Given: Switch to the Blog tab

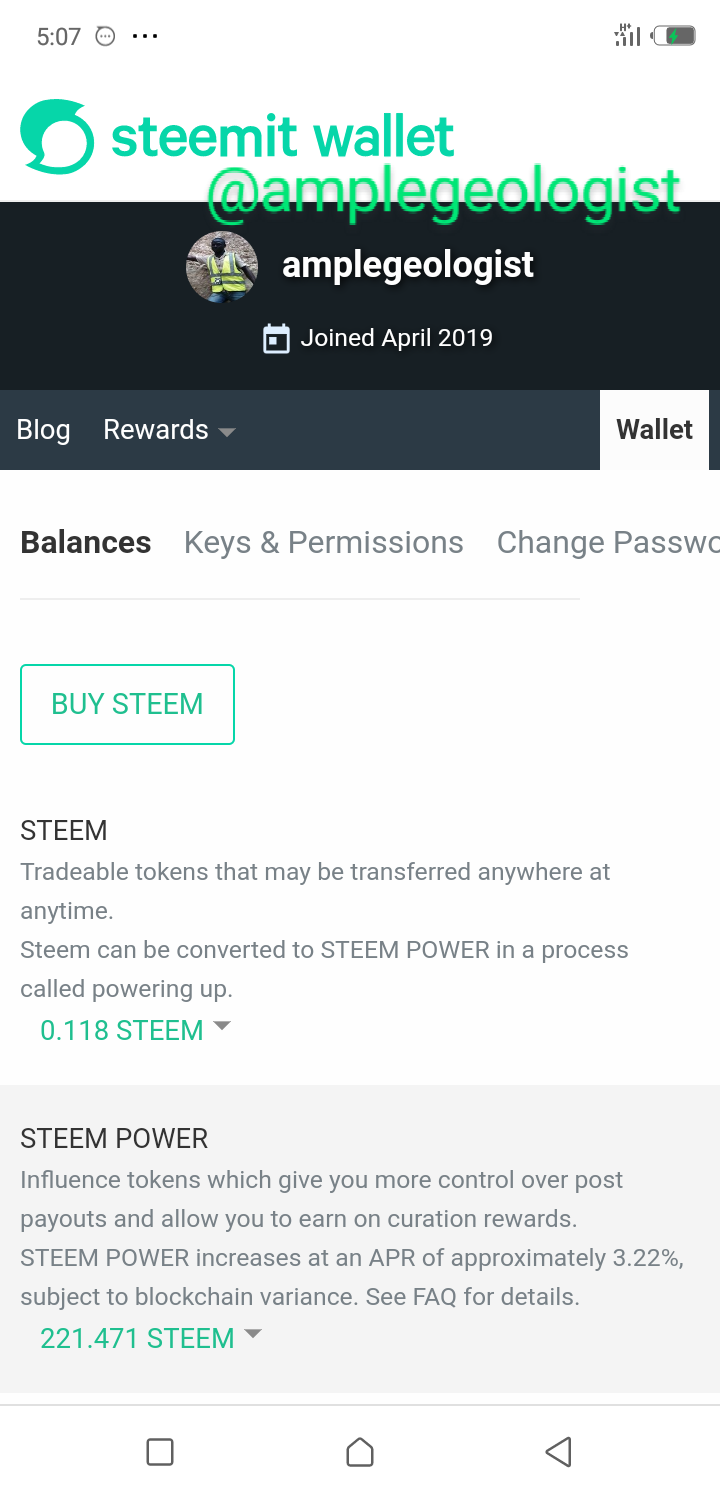Looking at the screenshot, I should (44, 430).
